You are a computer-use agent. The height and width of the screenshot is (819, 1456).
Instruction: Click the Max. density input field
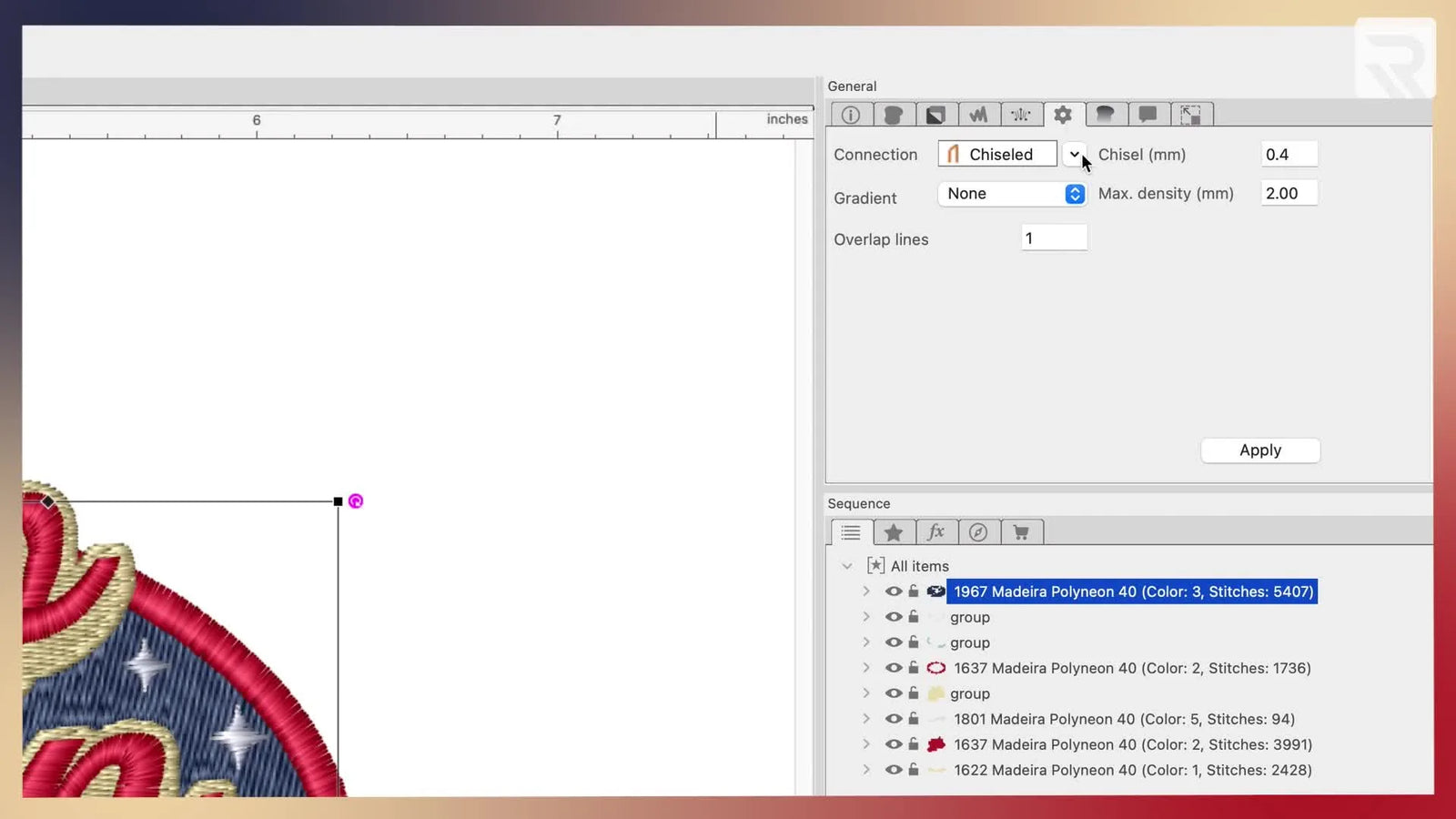(1289, 194)
